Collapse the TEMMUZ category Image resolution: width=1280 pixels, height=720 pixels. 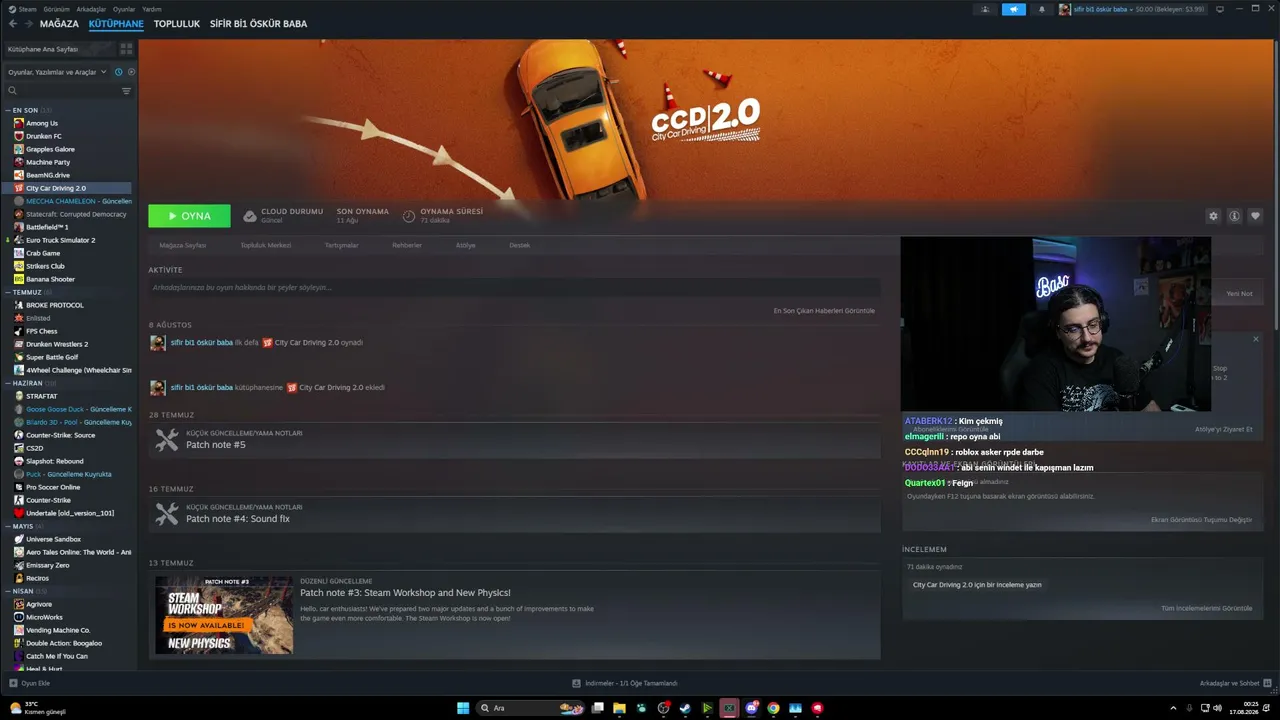pyautogui.click(x=27, y=292)
